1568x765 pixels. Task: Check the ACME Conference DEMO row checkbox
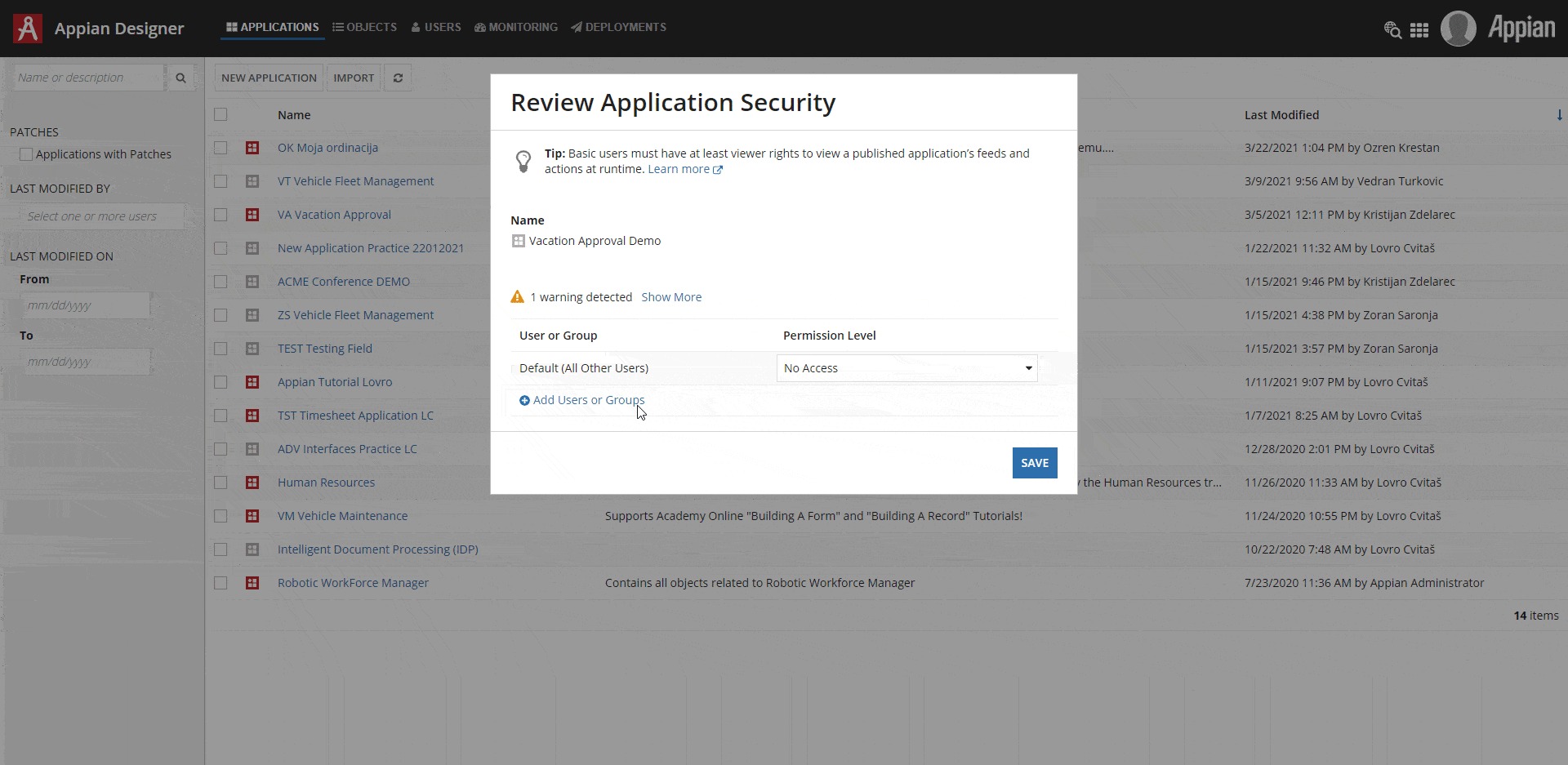(220, 282)
